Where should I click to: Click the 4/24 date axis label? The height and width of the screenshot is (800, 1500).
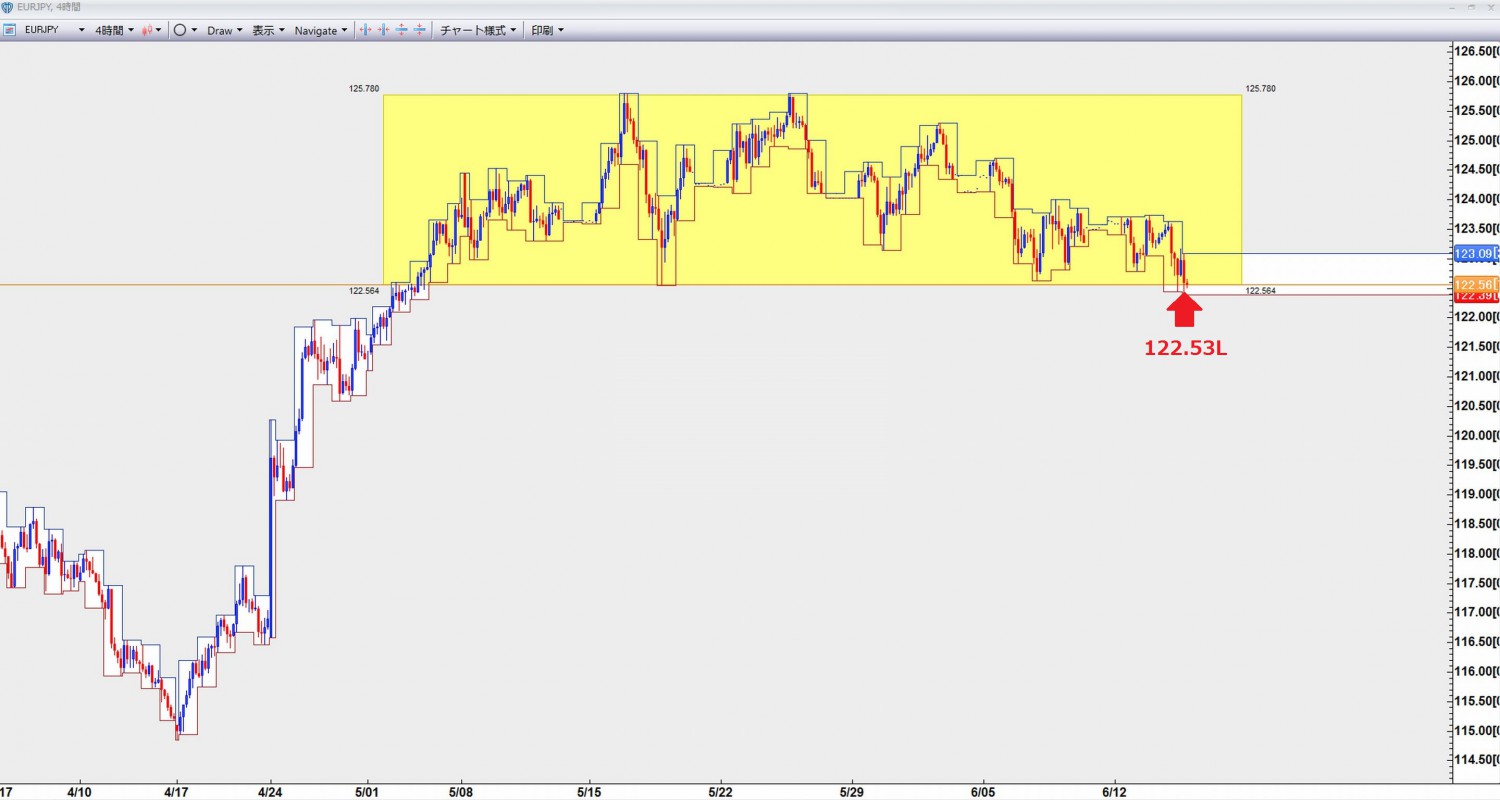coord(272,792)
